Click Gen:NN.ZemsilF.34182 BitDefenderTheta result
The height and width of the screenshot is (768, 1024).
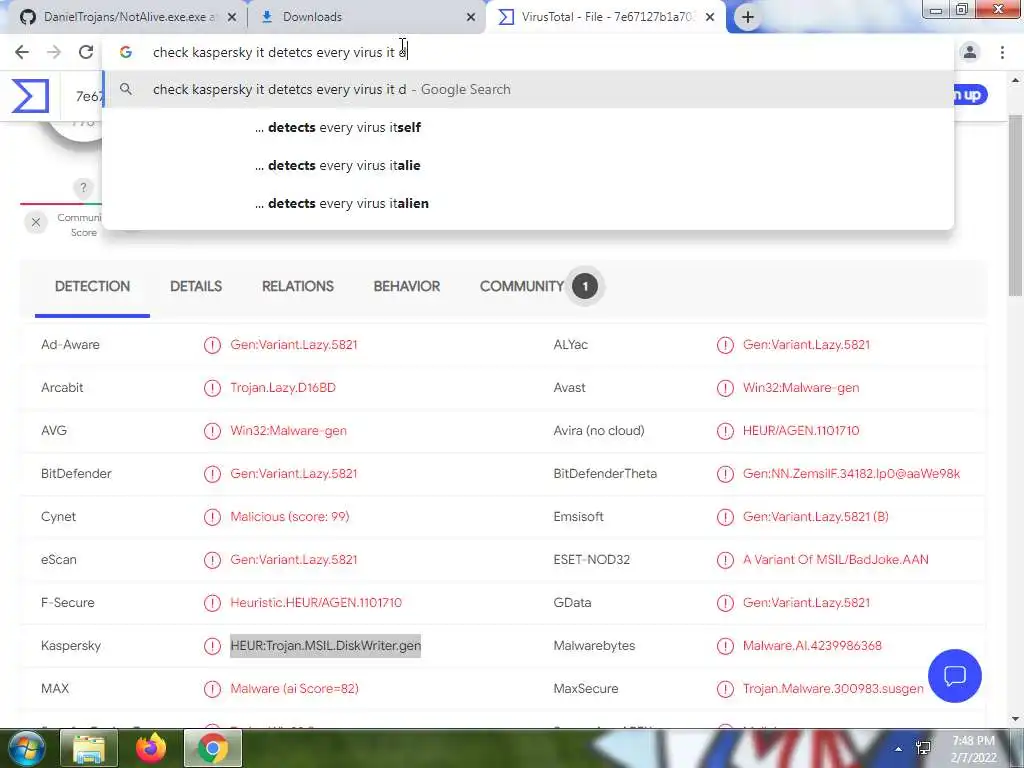tap(851, 474)
